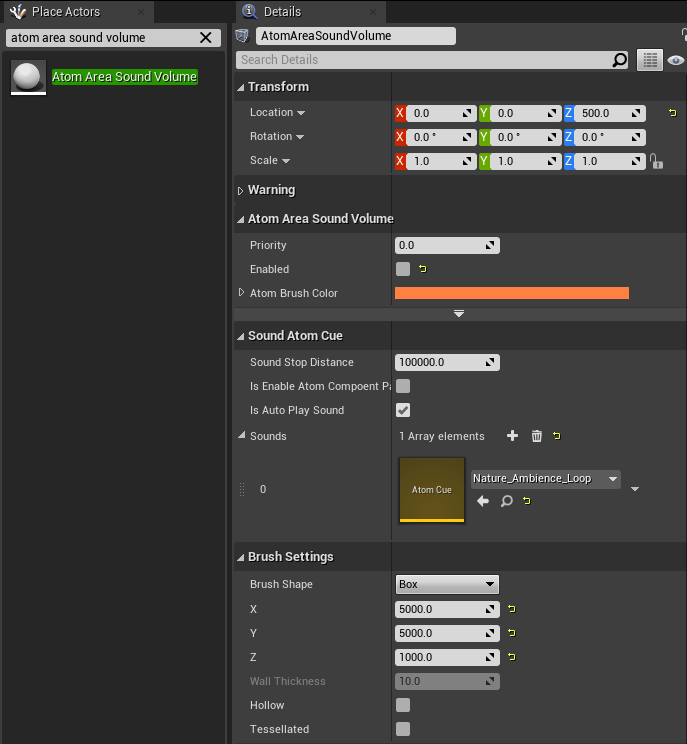The height and width of the screenshot is (744, 687).
Task: Click the drag handle of Sounds element 0
Action: (242, 489)
